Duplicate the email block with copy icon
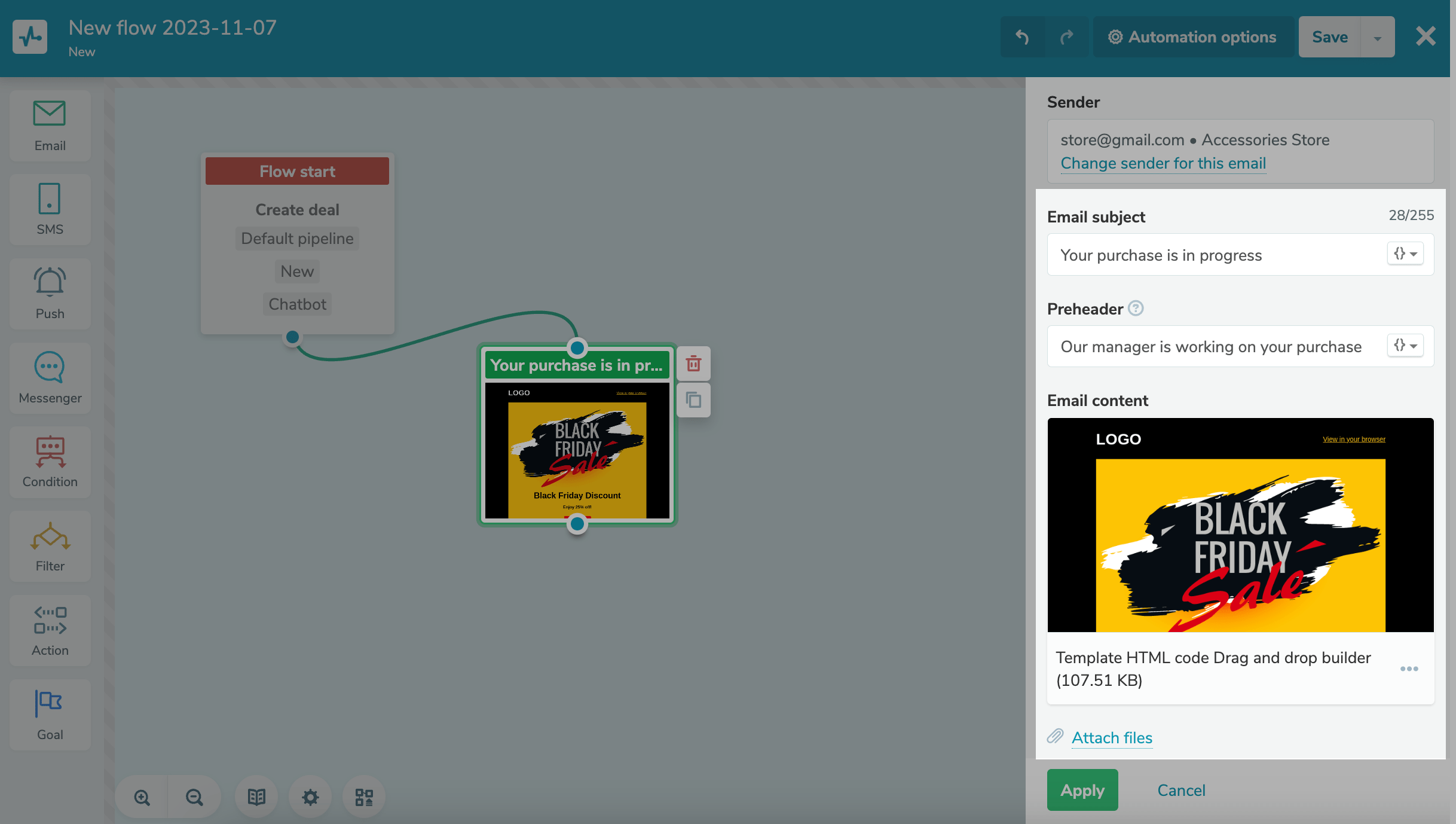1456x824 pixels. pos(693,399)
